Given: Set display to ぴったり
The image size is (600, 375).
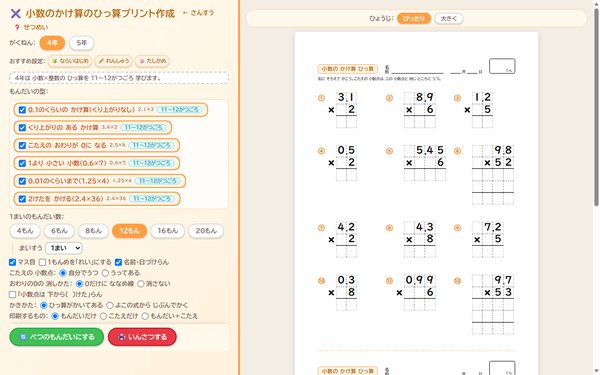Looking at the screenshot, I should click(x=414, y=18).
